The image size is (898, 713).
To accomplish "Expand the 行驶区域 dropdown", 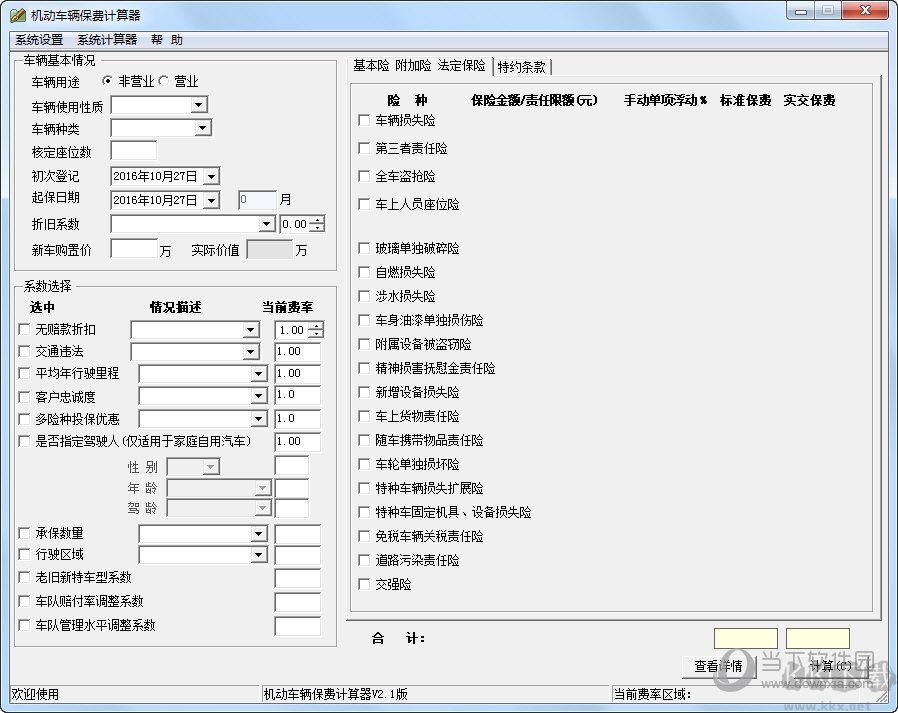I will [x=258, y=555].
